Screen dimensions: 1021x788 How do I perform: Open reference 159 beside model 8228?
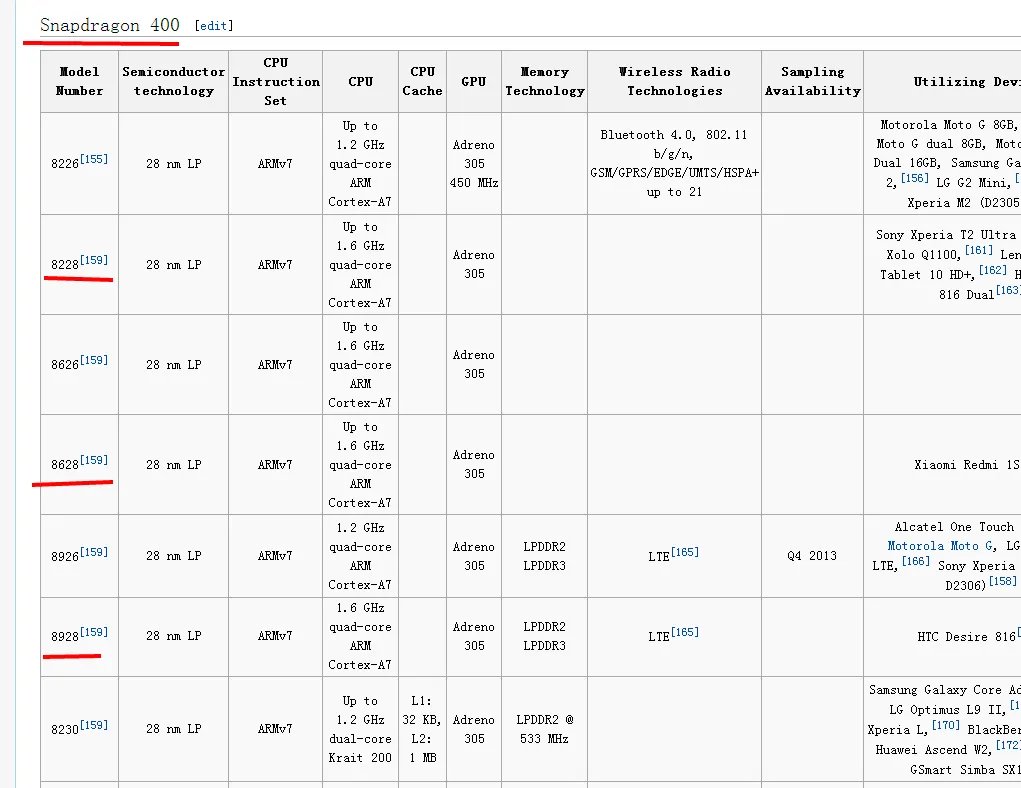pyautogui.click(x=94, y=261)
